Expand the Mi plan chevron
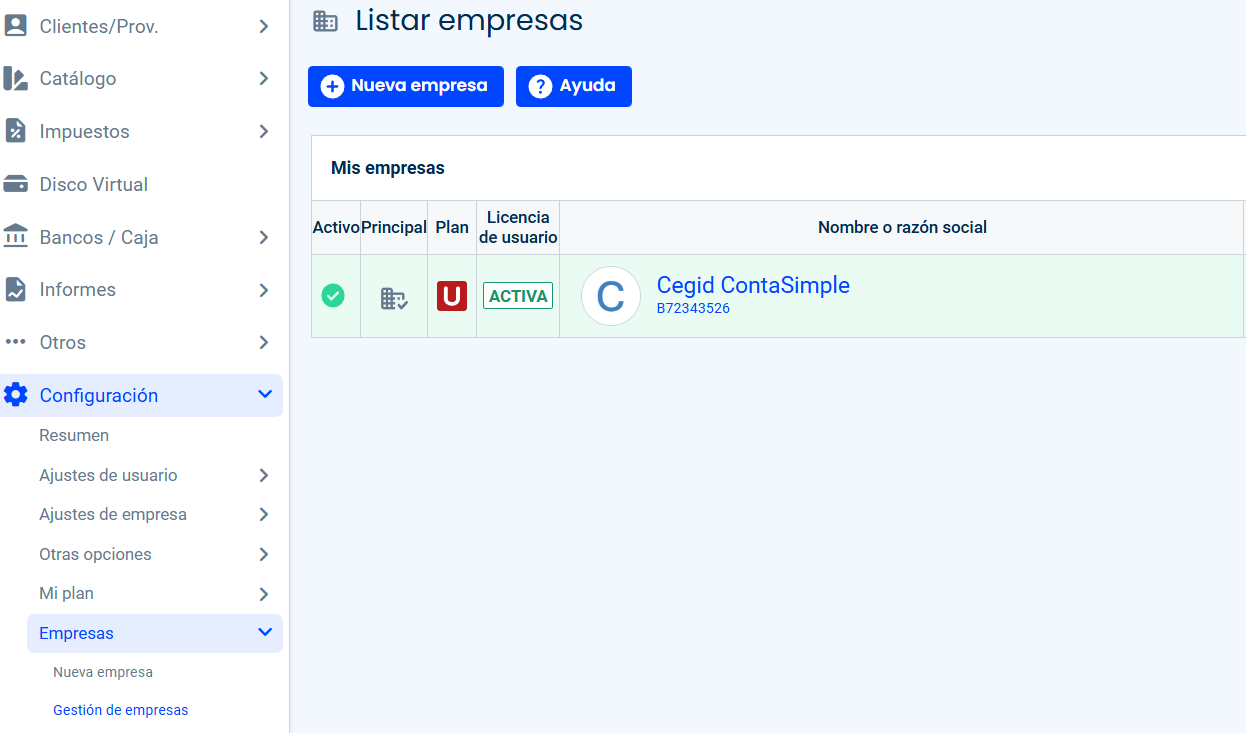 pos(263,594)
